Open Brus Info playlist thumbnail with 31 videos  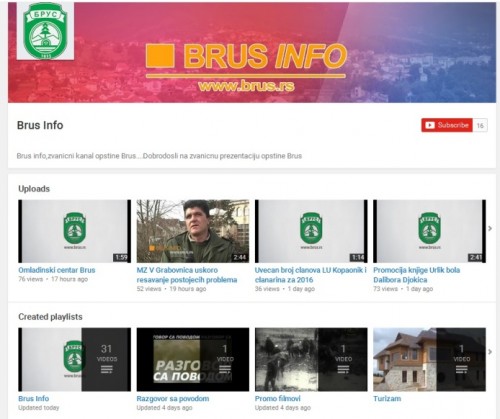tap(75, 359)
